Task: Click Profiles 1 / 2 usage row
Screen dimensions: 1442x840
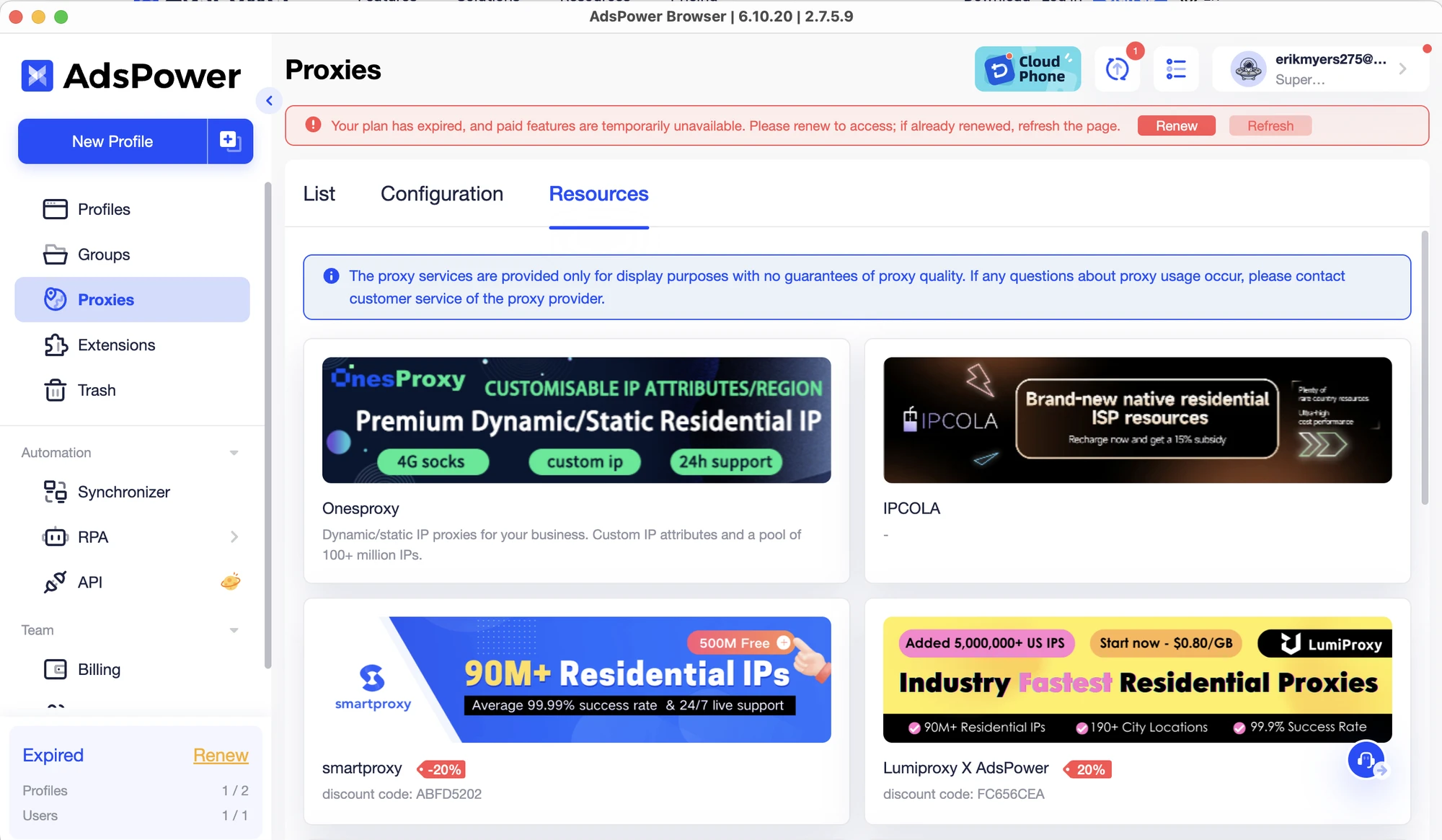Action: pyautogui.click(x=136, y=790)
